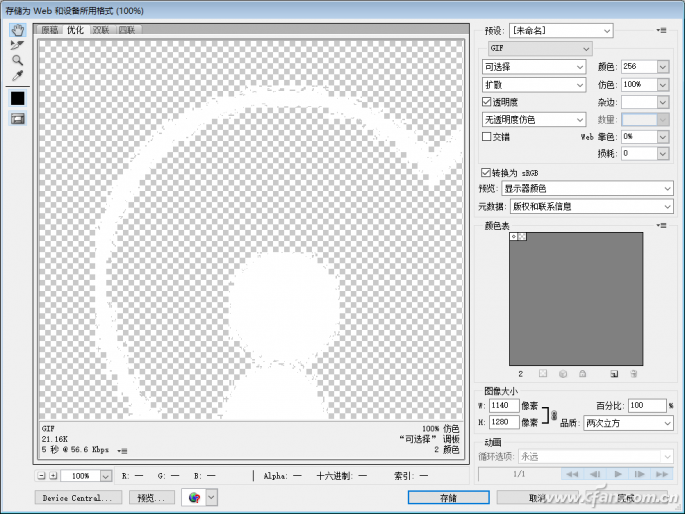The height and width of the screenshot is (514, 685).
Task: Click the browser preview icon
Action: click(194, 497)
